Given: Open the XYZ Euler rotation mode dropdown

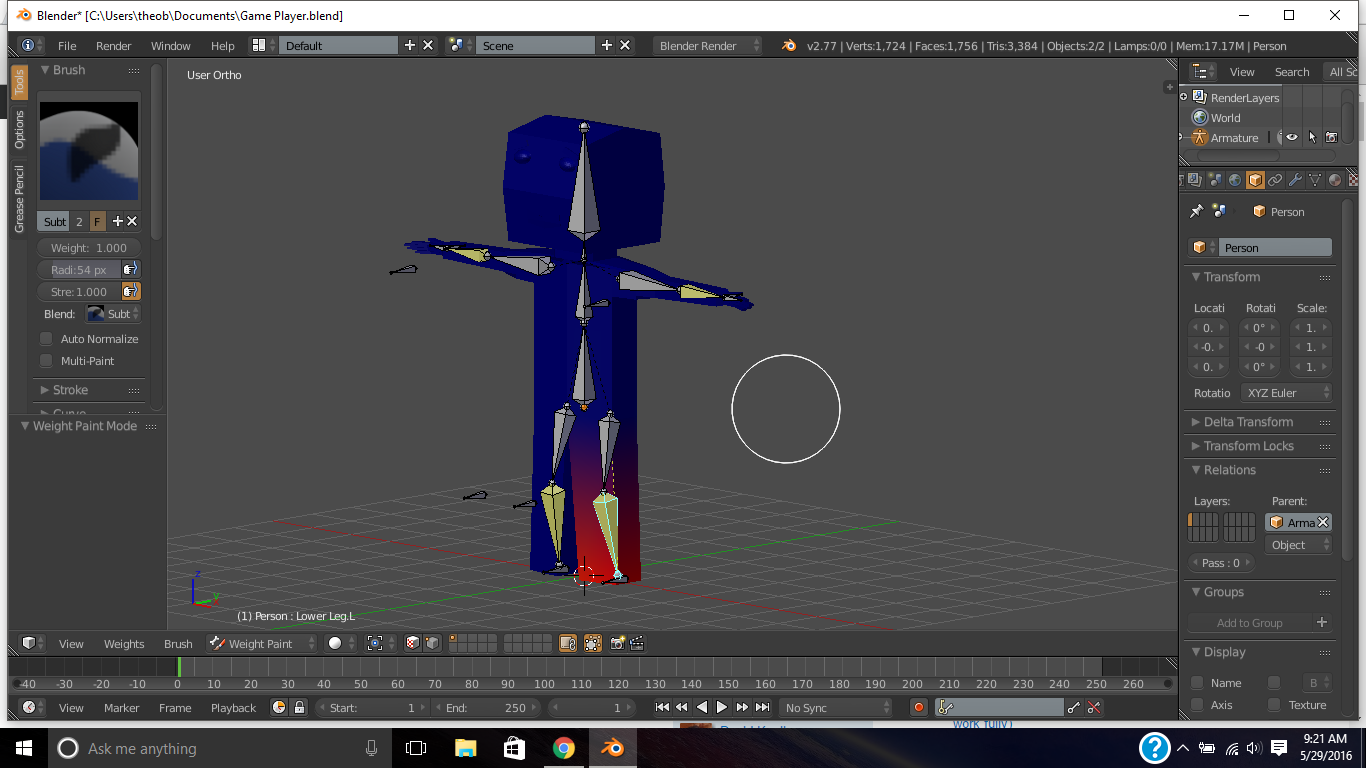Looking at the screenshot, I should tap(1287, 393).
